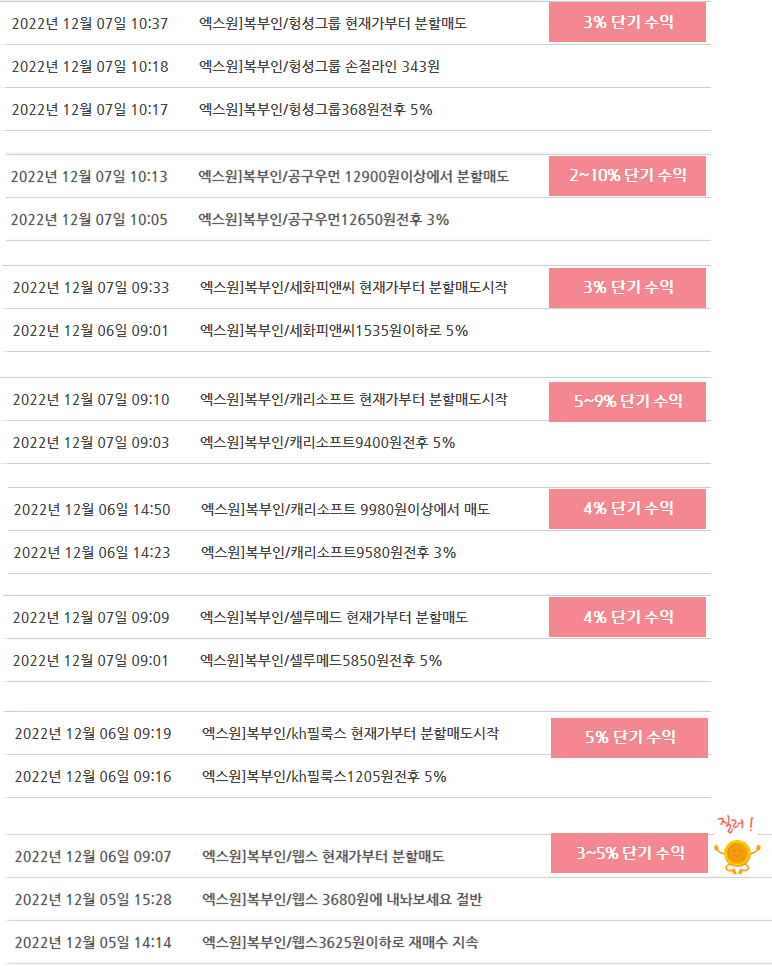Open the 세화피앤씨 현재가부터 분할매도시작 entry
Screen dimensions: 772x966
point(354,288)
